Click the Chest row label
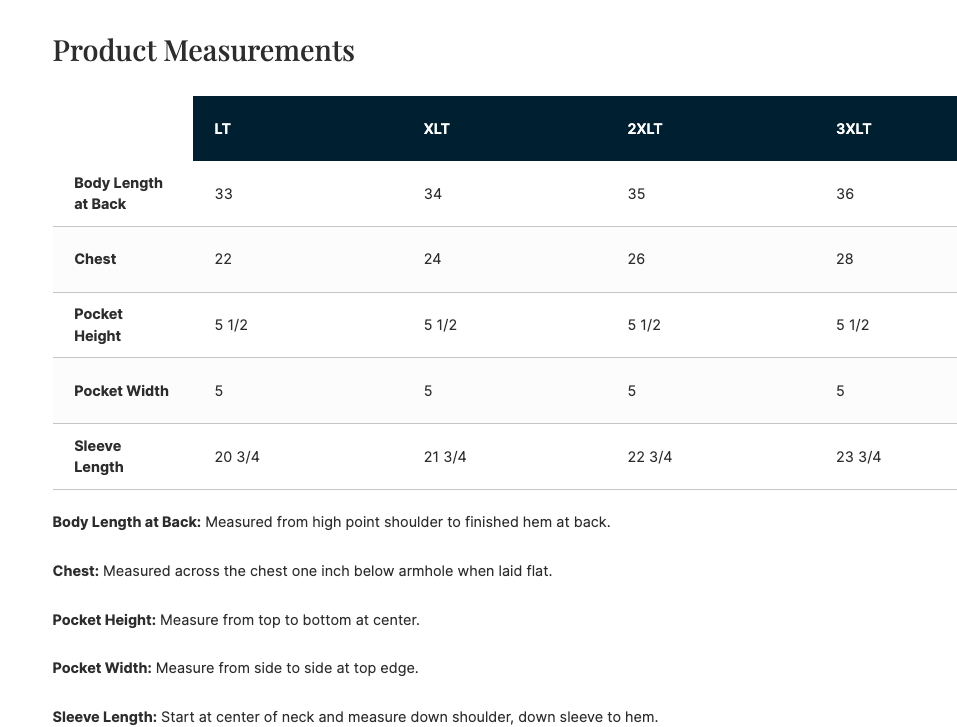 click(x=95, y=259)
